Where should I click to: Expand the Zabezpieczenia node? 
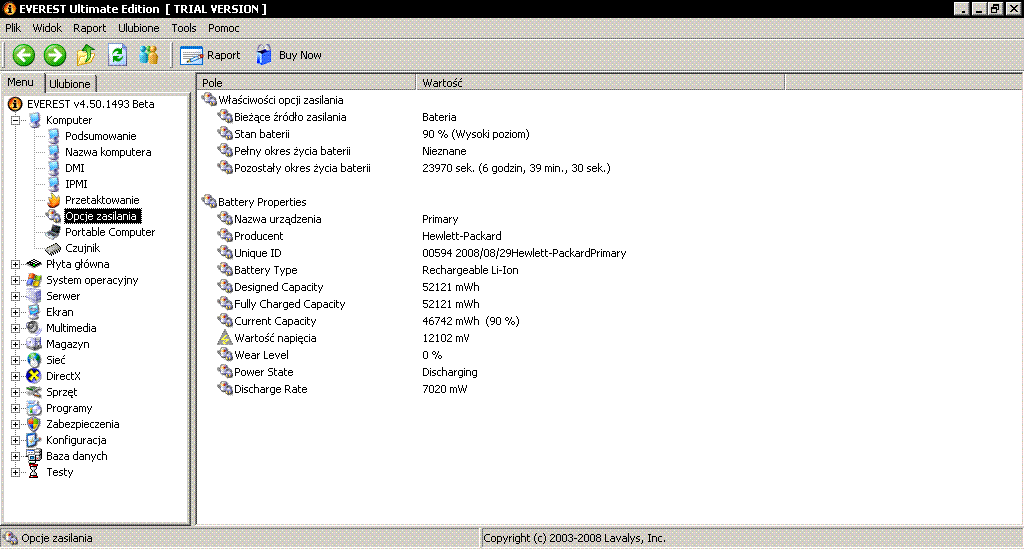point(15,425)
